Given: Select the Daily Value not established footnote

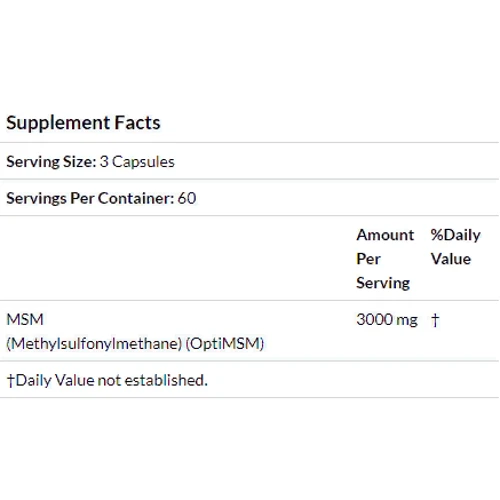Looking at the screenshot, I should [107, 380].
